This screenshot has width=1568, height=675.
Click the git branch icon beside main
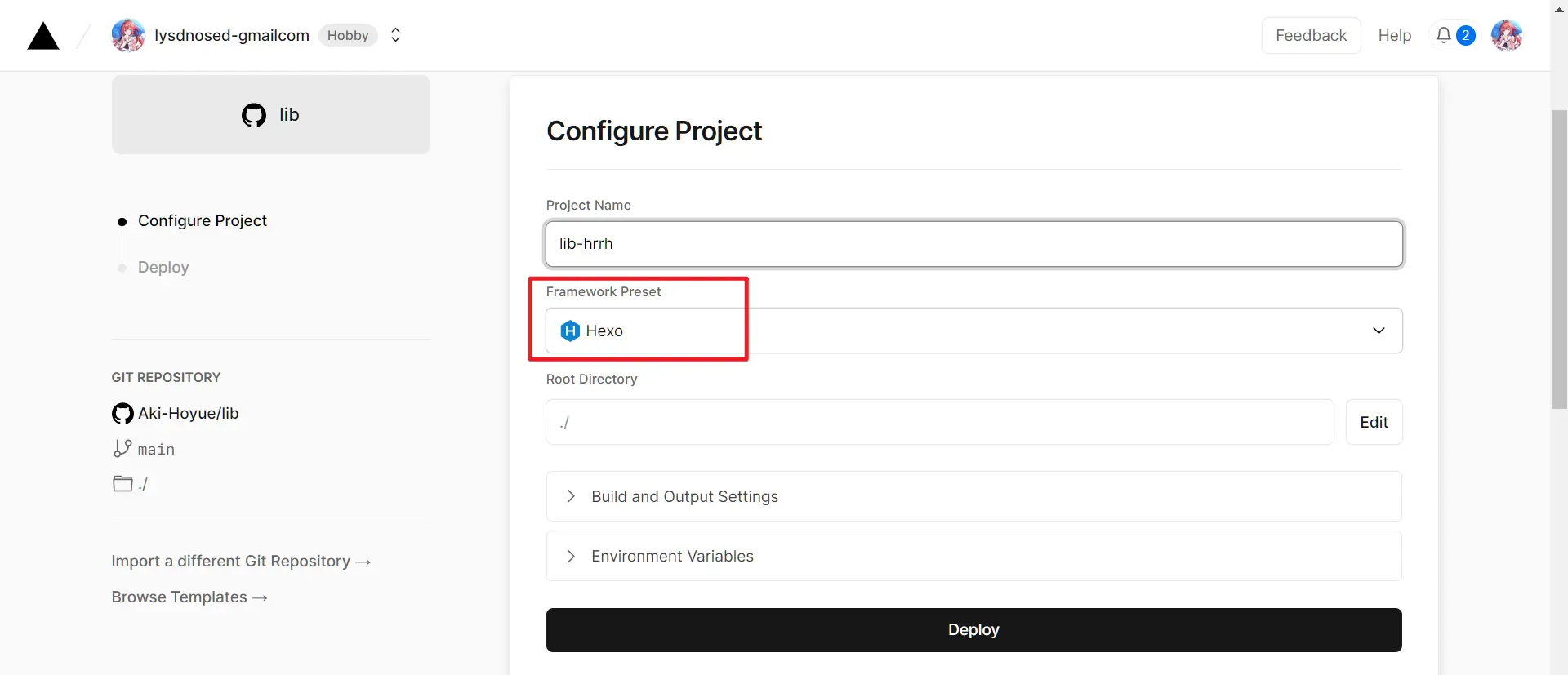[x=122, y=448]
